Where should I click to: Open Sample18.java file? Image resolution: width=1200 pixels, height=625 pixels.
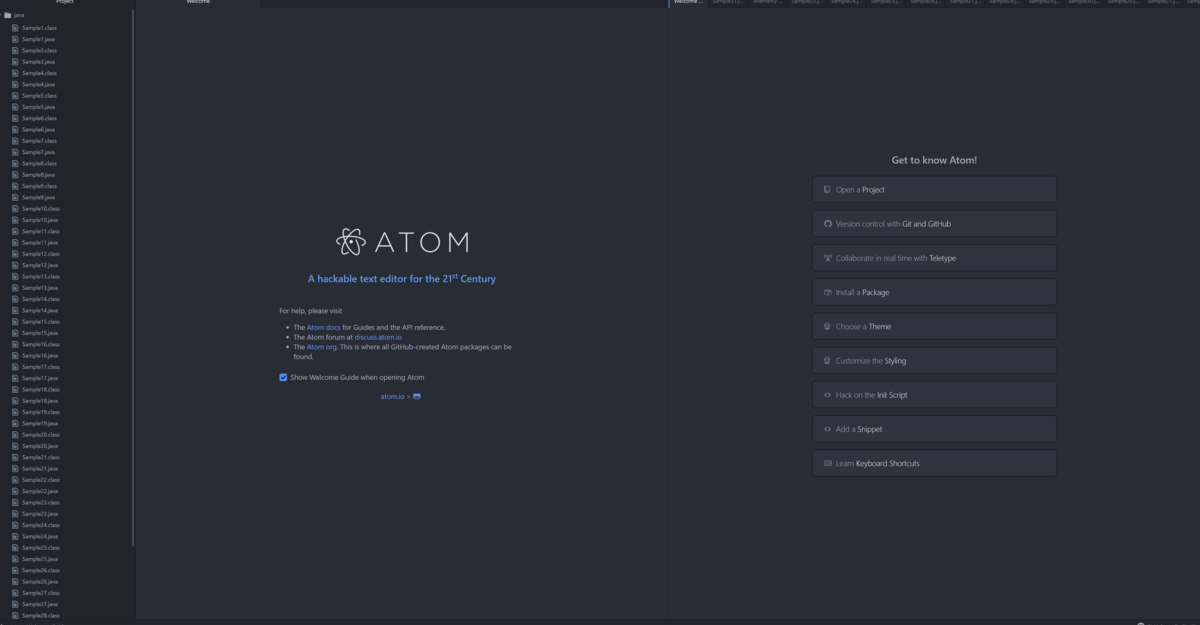[40, 400]
